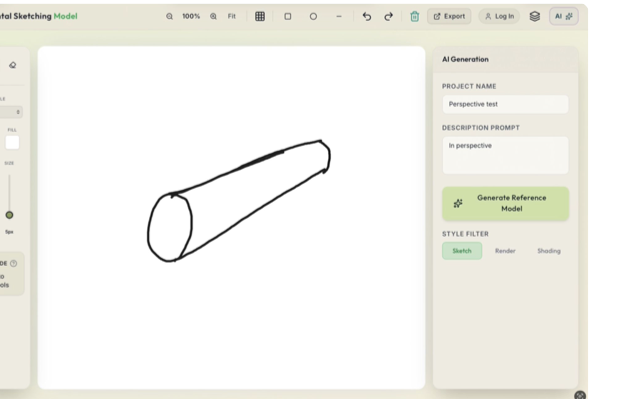Click Generate Reference Model button
This screenshot has width=632, height=399.
tap(505, 204)
